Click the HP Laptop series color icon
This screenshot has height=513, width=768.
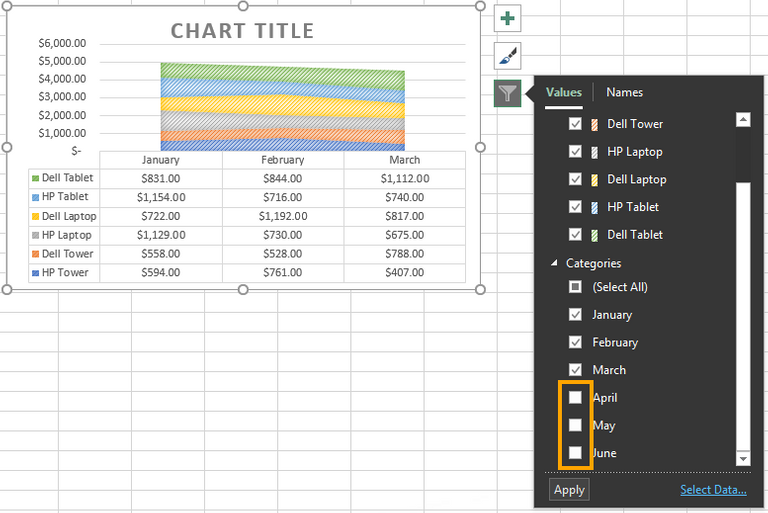(x=595, y=152)
